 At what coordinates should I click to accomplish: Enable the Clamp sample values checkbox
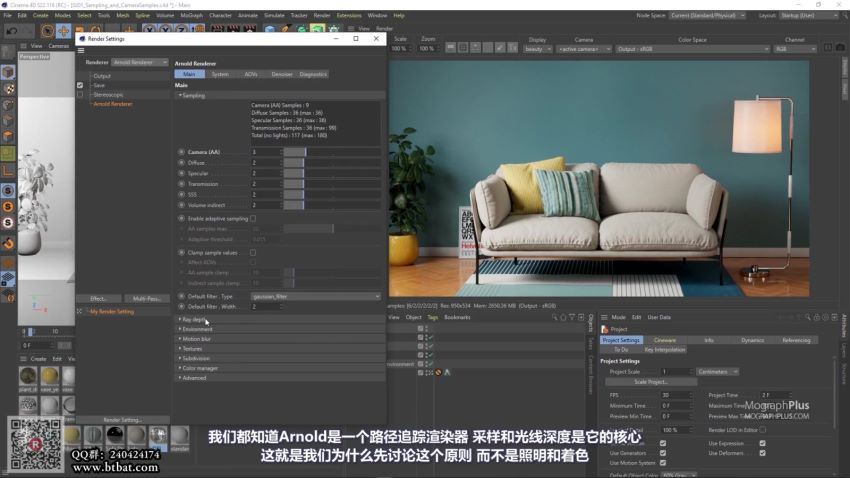[x=253, y=253]
